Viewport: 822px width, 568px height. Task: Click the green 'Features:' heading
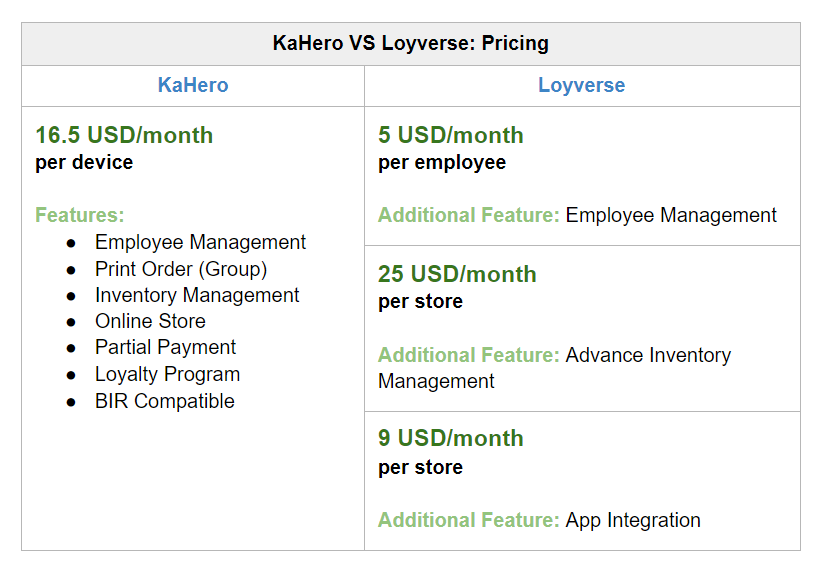pos(80,215)
